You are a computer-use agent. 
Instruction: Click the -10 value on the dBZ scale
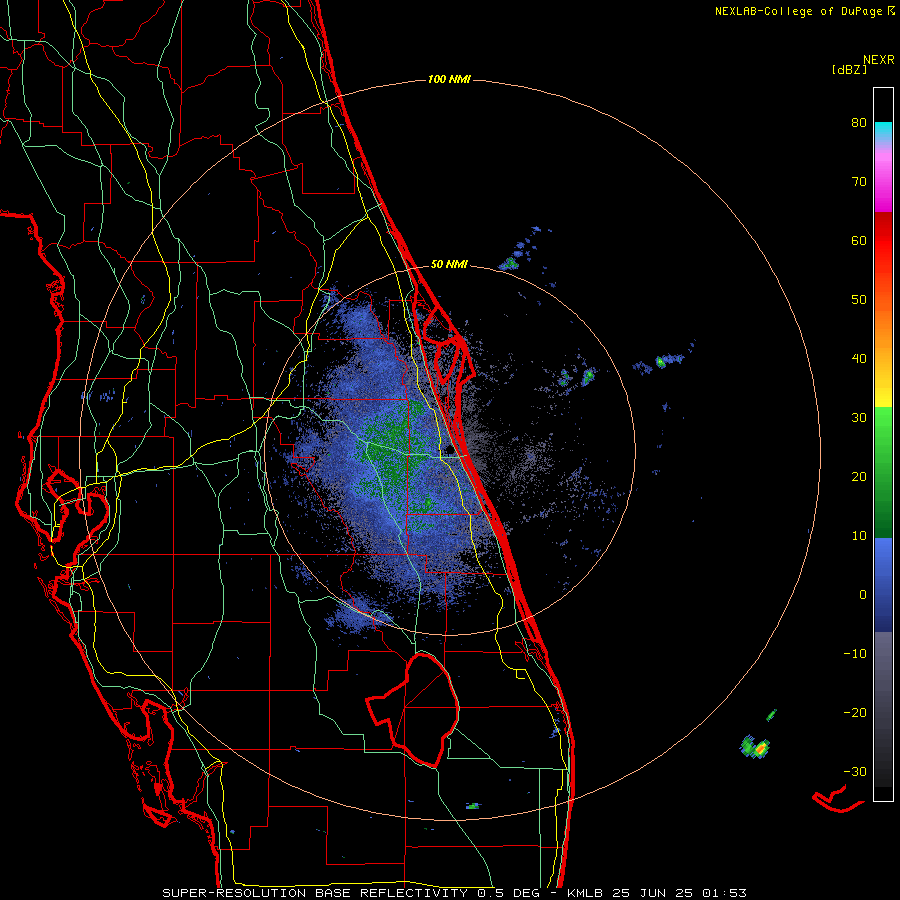coord(855,654)
